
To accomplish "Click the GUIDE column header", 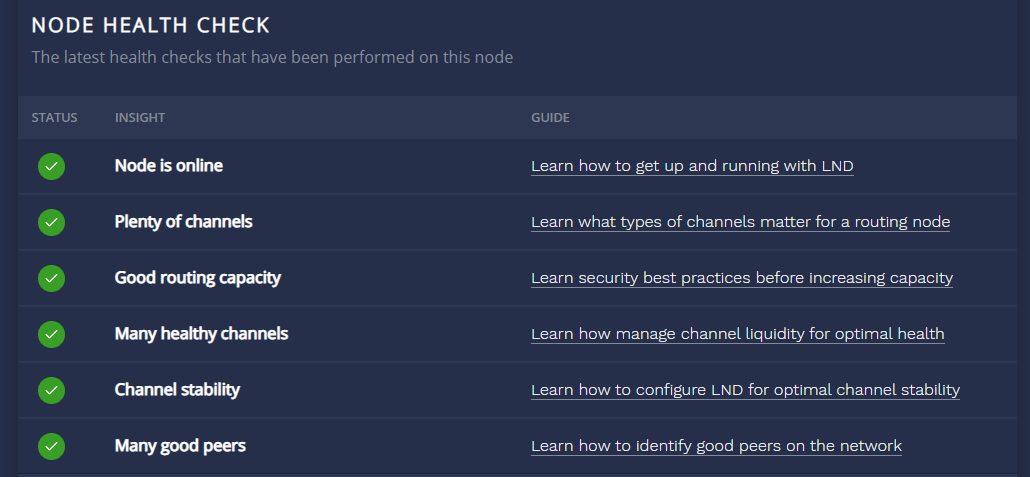I will pyautogui.click(x=550, y=118).
